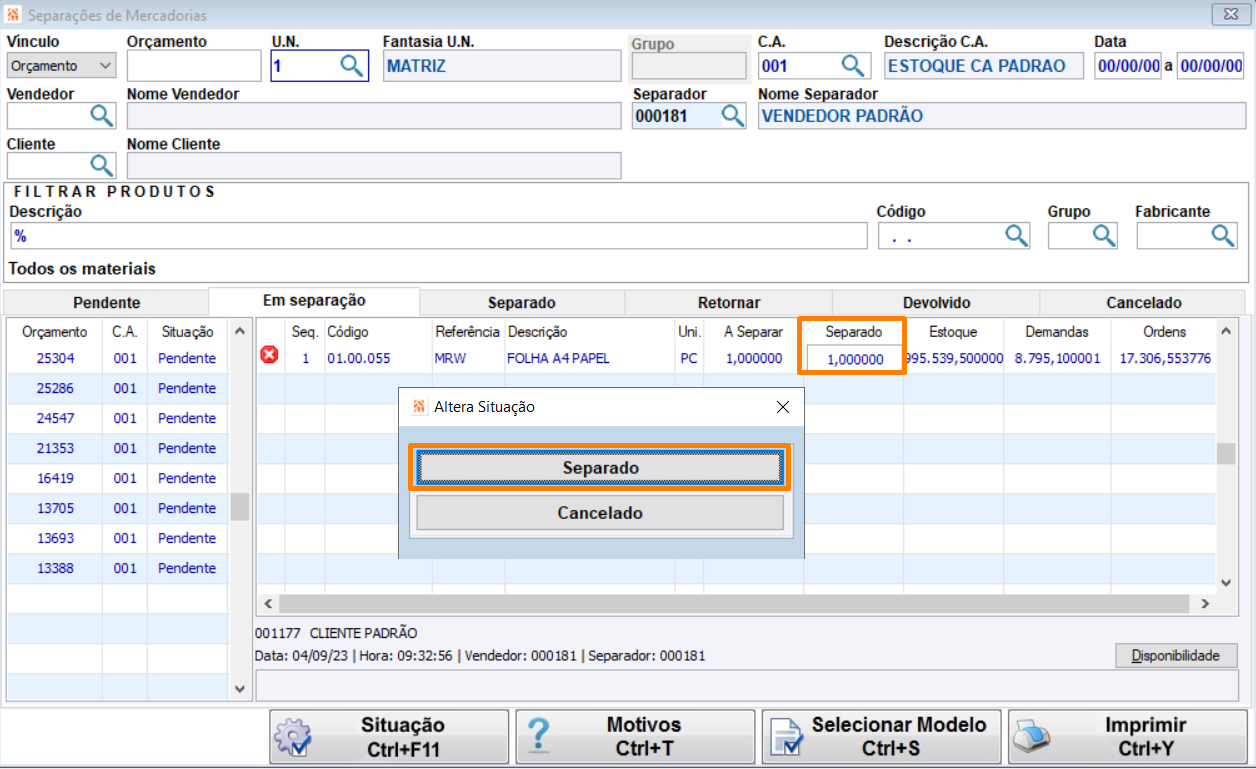Click the items grid scroll left arrow

267,604
